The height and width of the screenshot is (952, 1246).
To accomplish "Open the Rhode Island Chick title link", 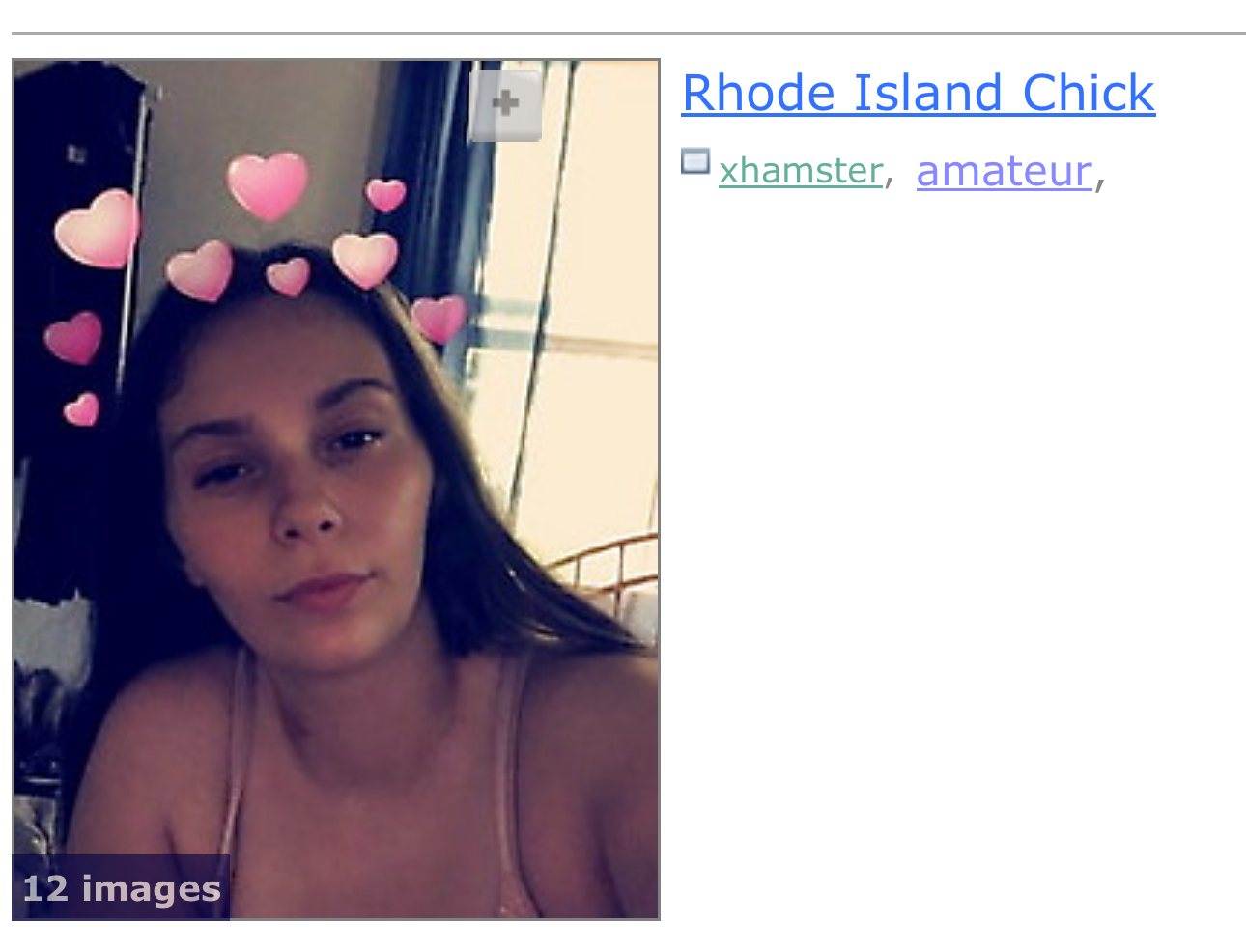I will [x=918, y=94].
